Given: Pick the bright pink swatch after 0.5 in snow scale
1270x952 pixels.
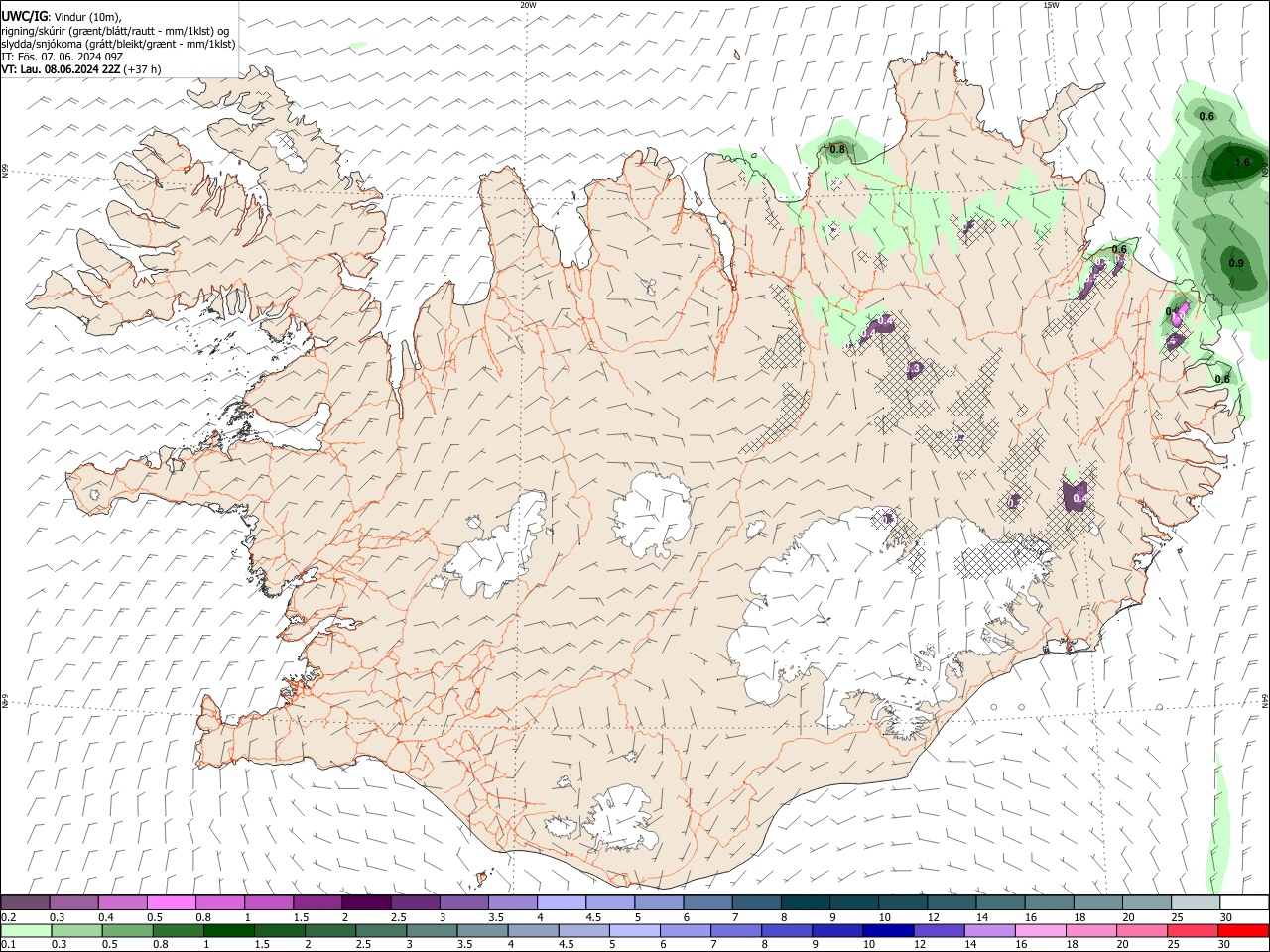Looking at the screenshot, I should [171, 902].
